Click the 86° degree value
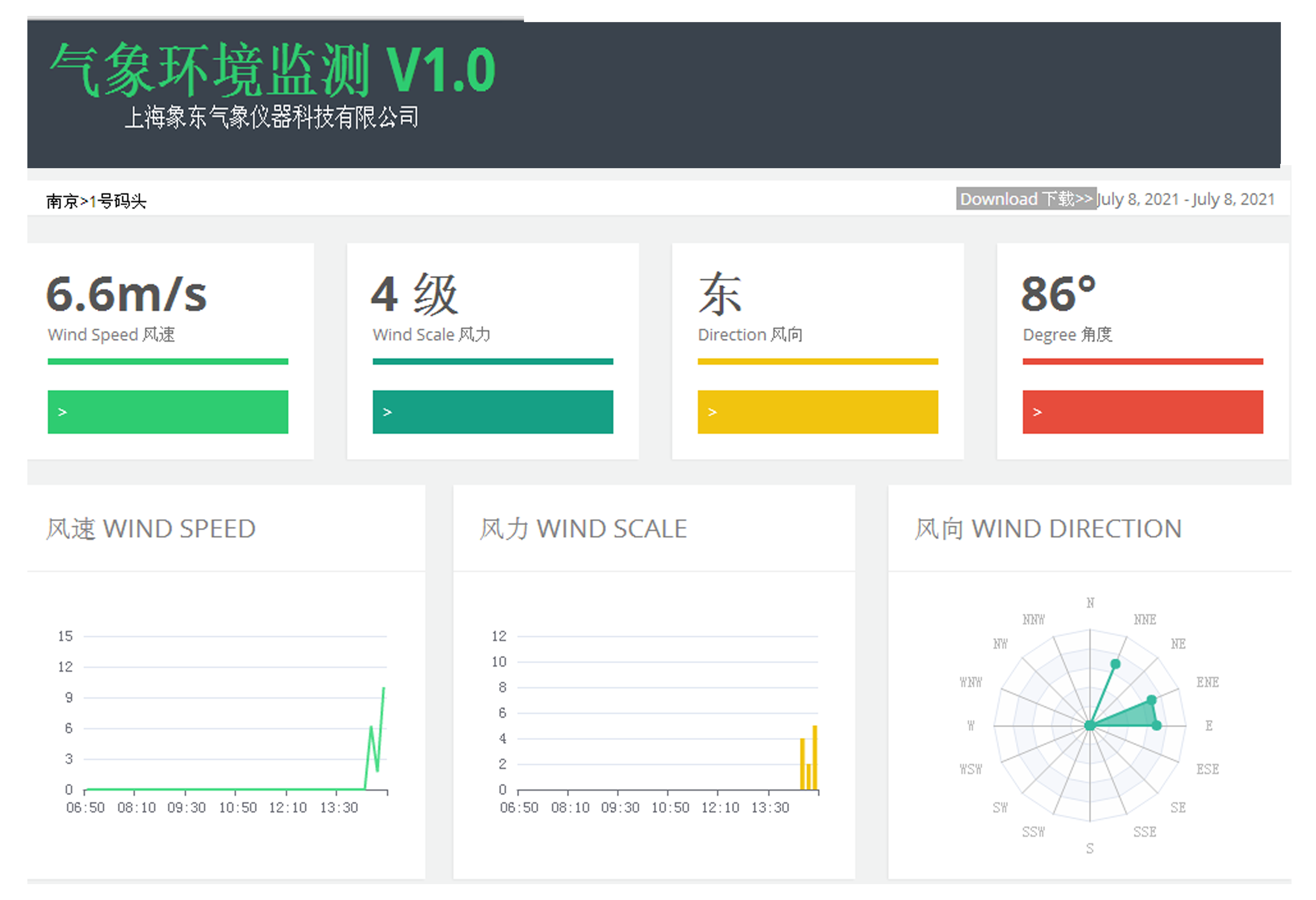Image resolution: width=1316 pixels, height=900 pixels. pos(1058,293)
